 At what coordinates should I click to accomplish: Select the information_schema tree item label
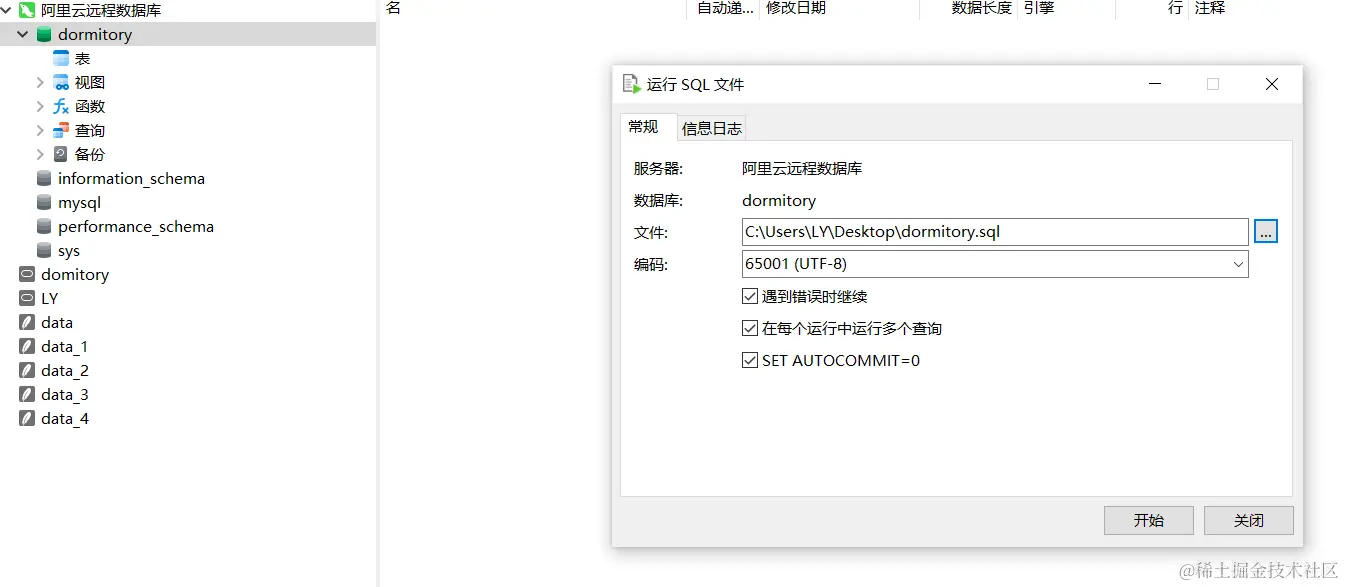click(x=131, y=178)
